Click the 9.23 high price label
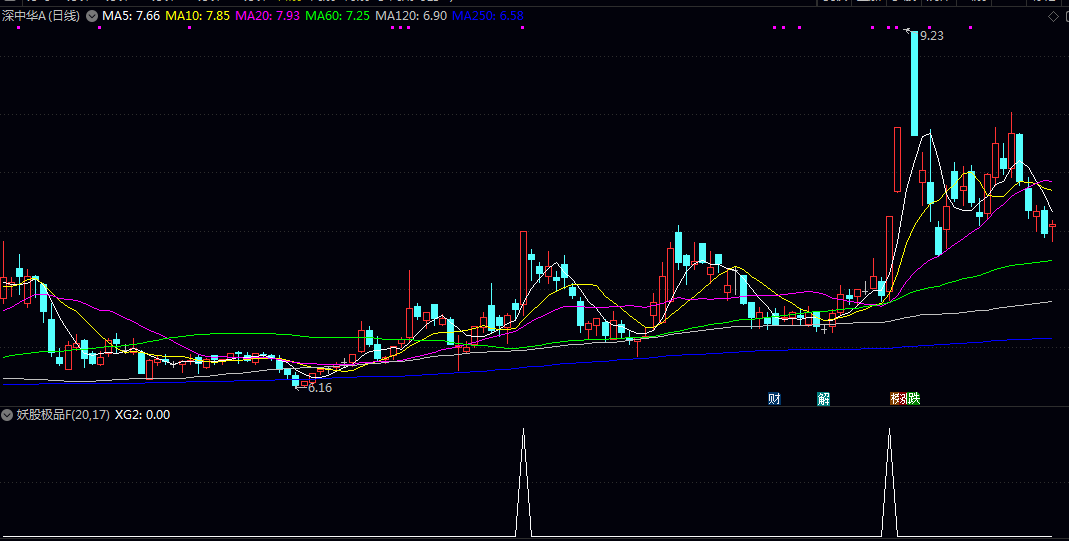 [x=931, y=35]
